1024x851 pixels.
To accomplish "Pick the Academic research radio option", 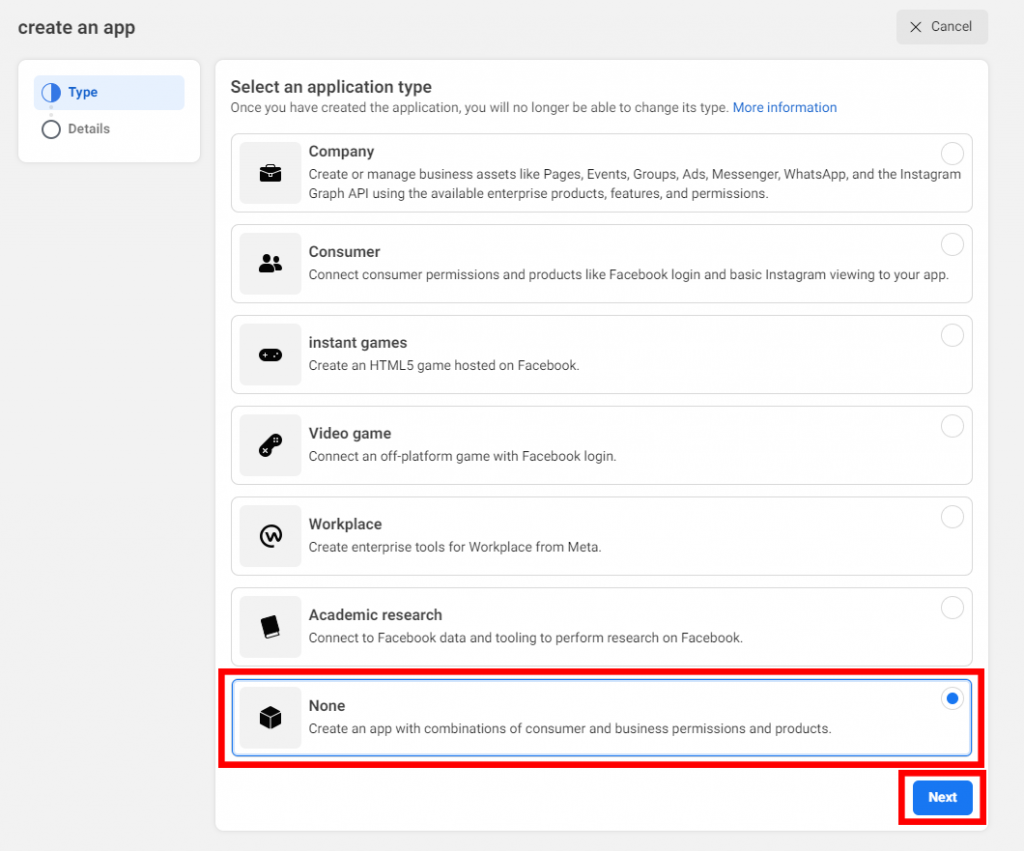I will (952, 608).
